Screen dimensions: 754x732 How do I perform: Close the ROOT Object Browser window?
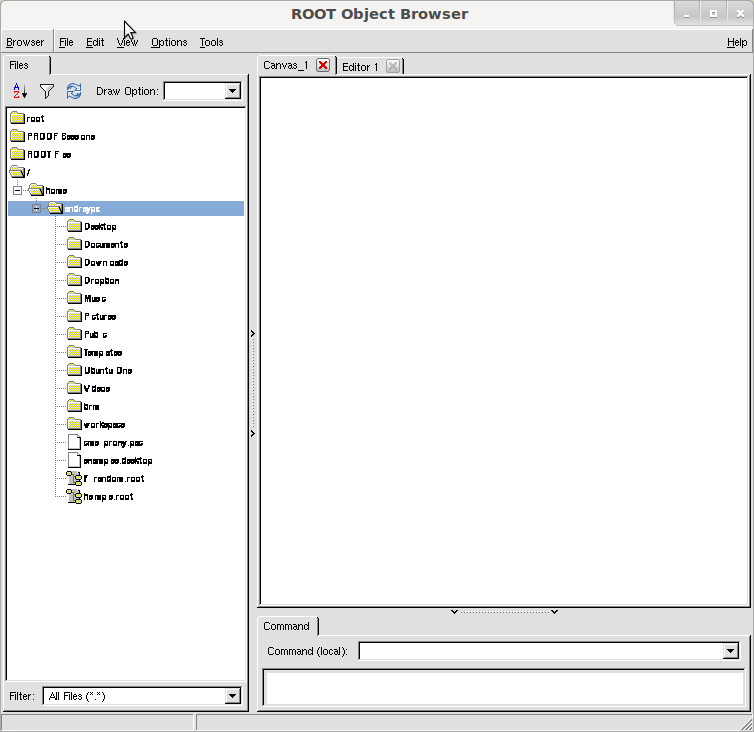(741, 14)
